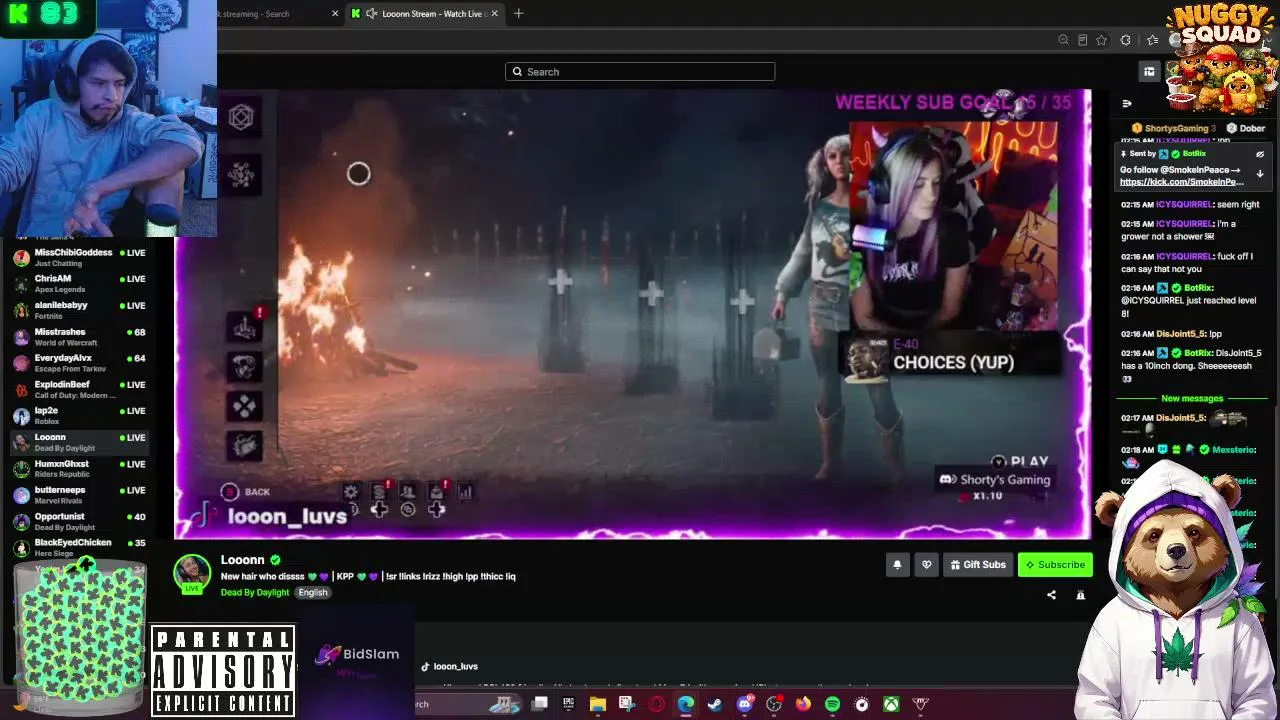The width and height of the screenshot is (1280, 720).
Task: Launch Snipping Tool from taskbar
Action: click(627, 704)
